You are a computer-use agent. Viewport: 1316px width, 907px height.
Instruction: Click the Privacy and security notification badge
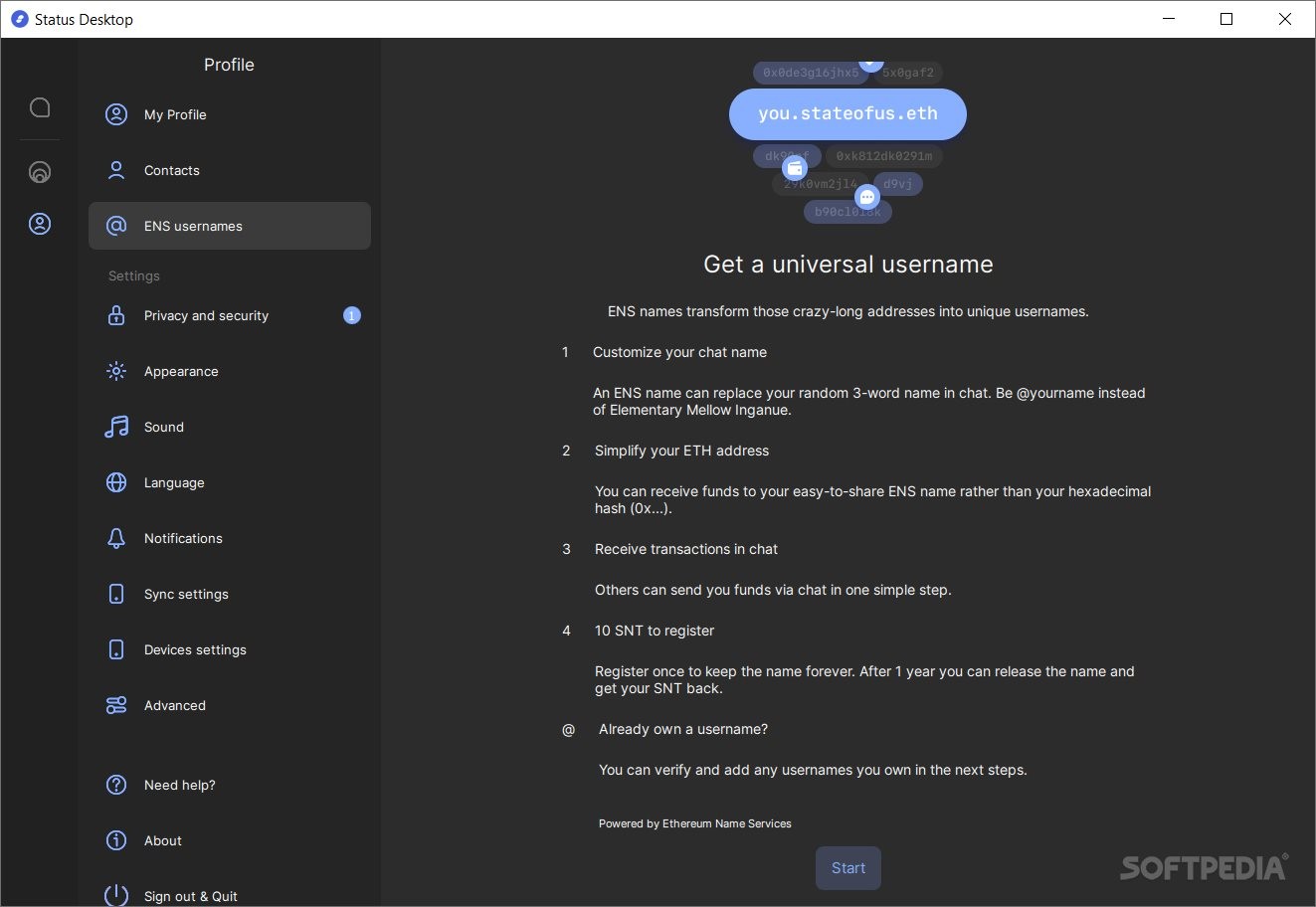(x=352, y=315)
